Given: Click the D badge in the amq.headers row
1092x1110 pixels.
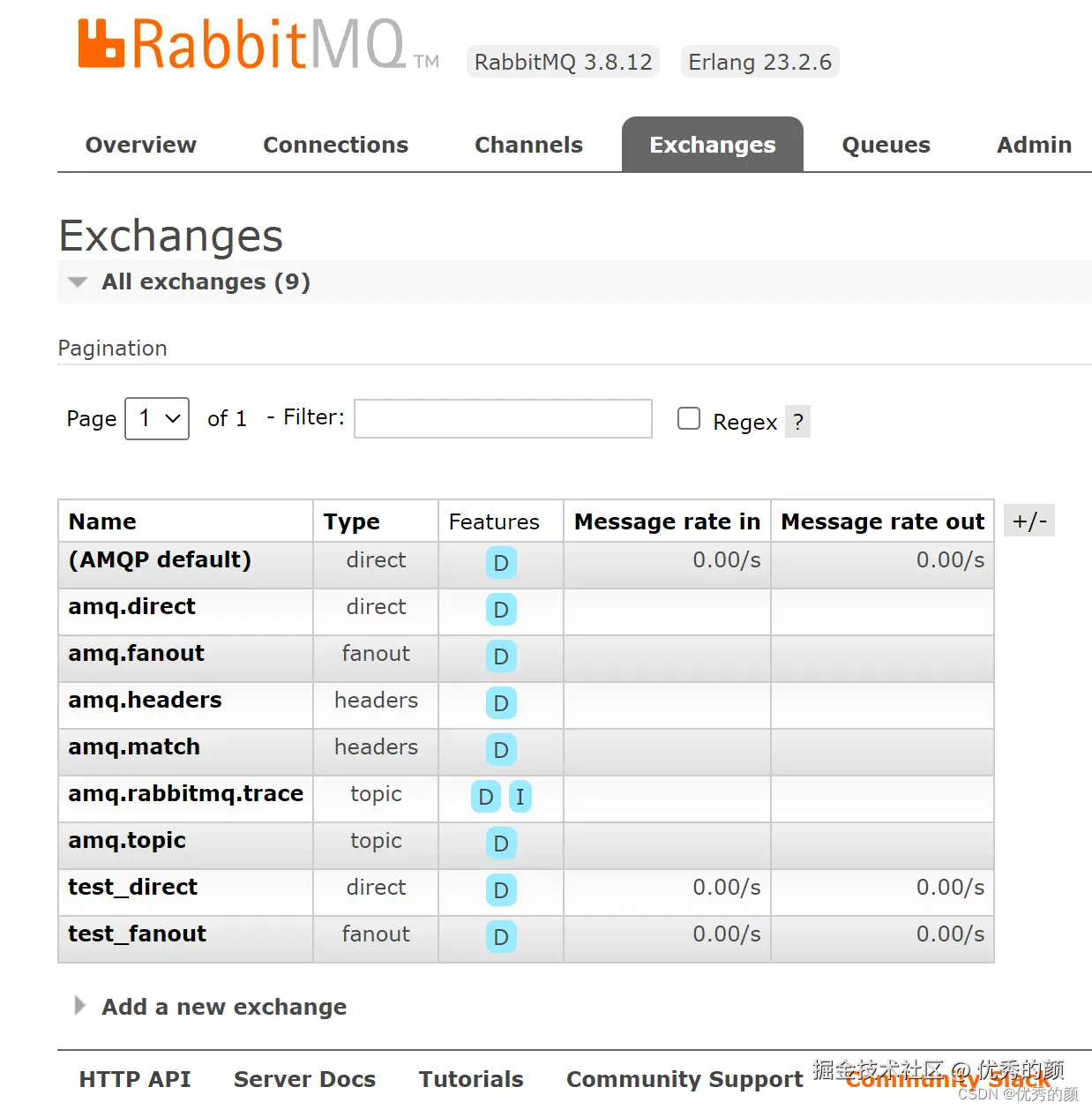Looking at the screenshot, I should [x=501, y=703].
